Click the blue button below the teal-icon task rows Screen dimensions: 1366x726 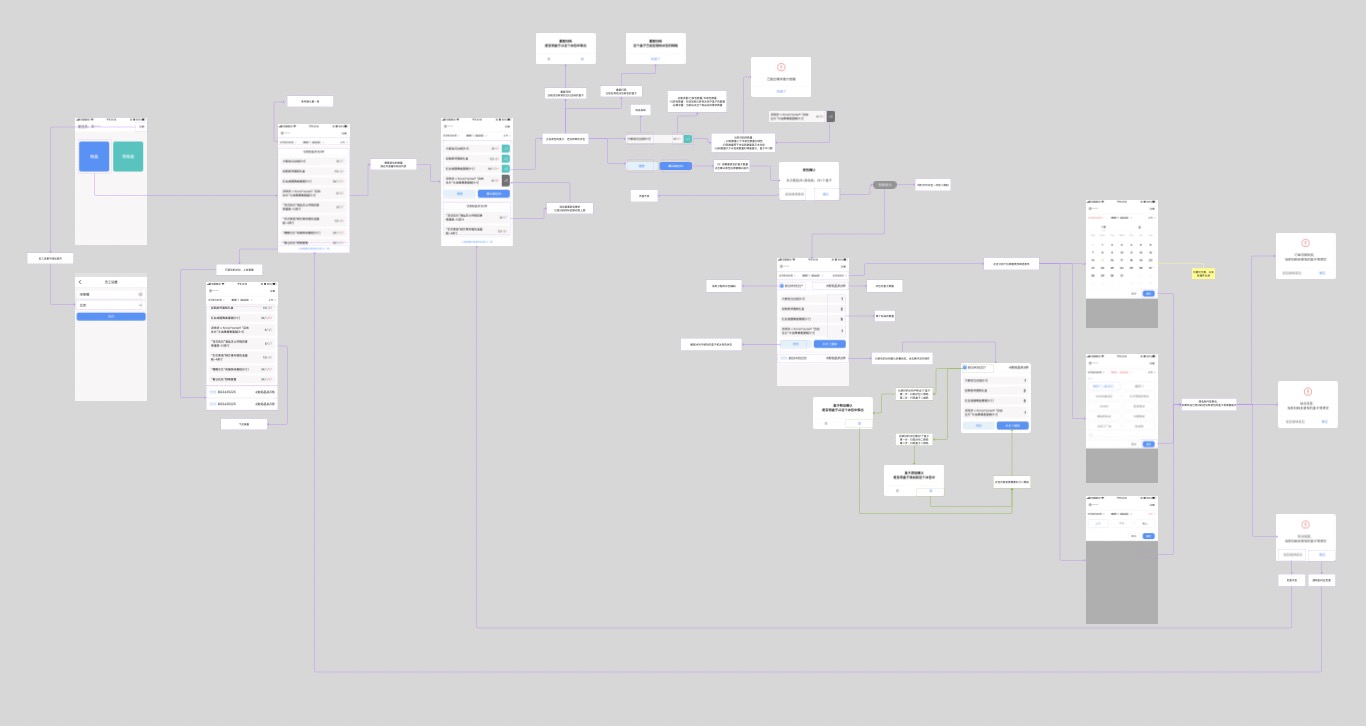(493, 194)
